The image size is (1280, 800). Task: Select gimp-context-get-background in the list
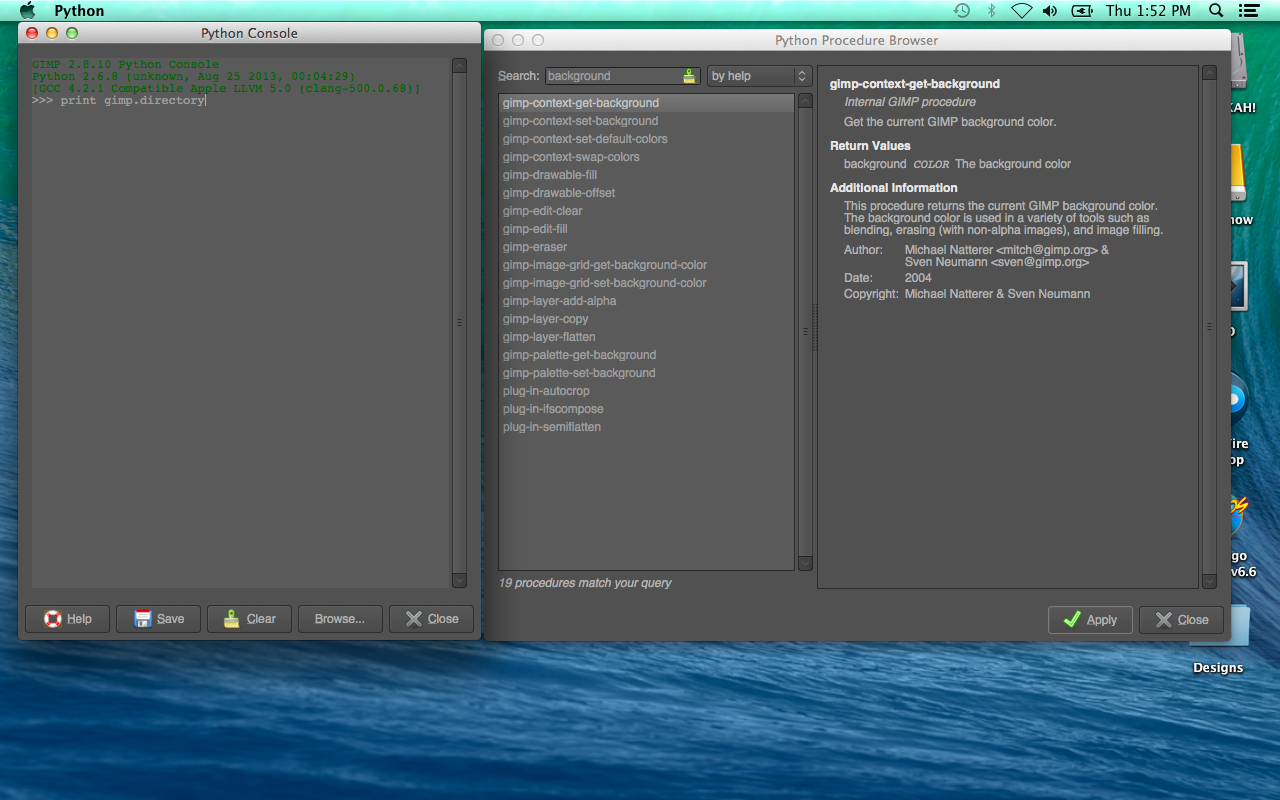(646, 103)
